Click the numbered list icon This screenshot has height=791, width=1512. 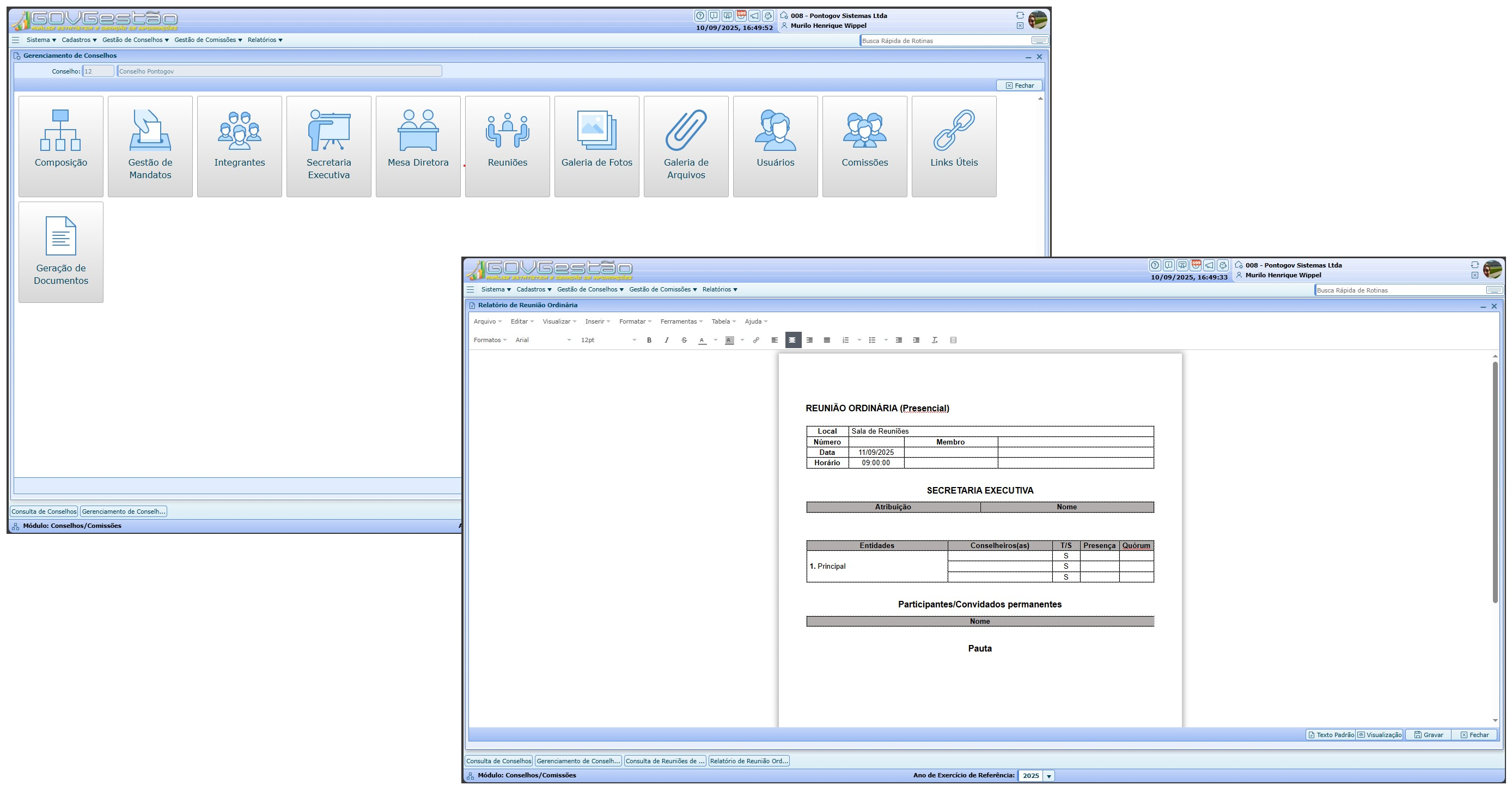point(845,340)
